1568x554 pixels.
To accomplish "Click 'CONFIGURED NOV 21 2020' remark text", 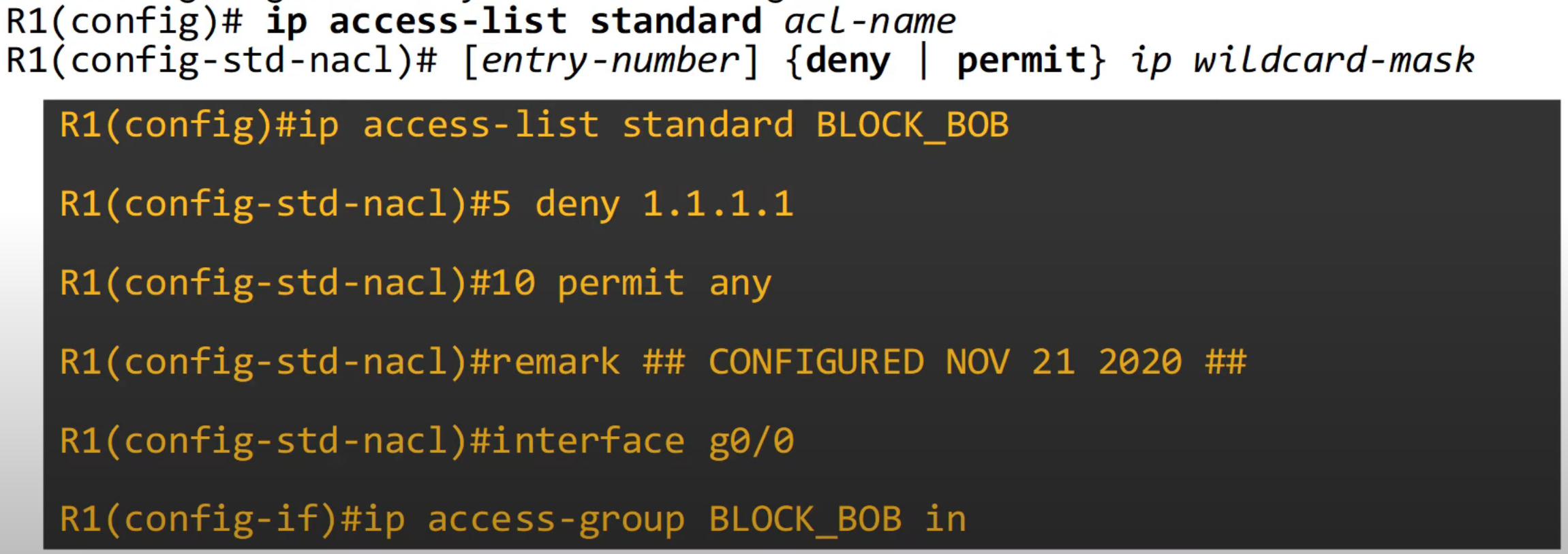I will [945, 362].
